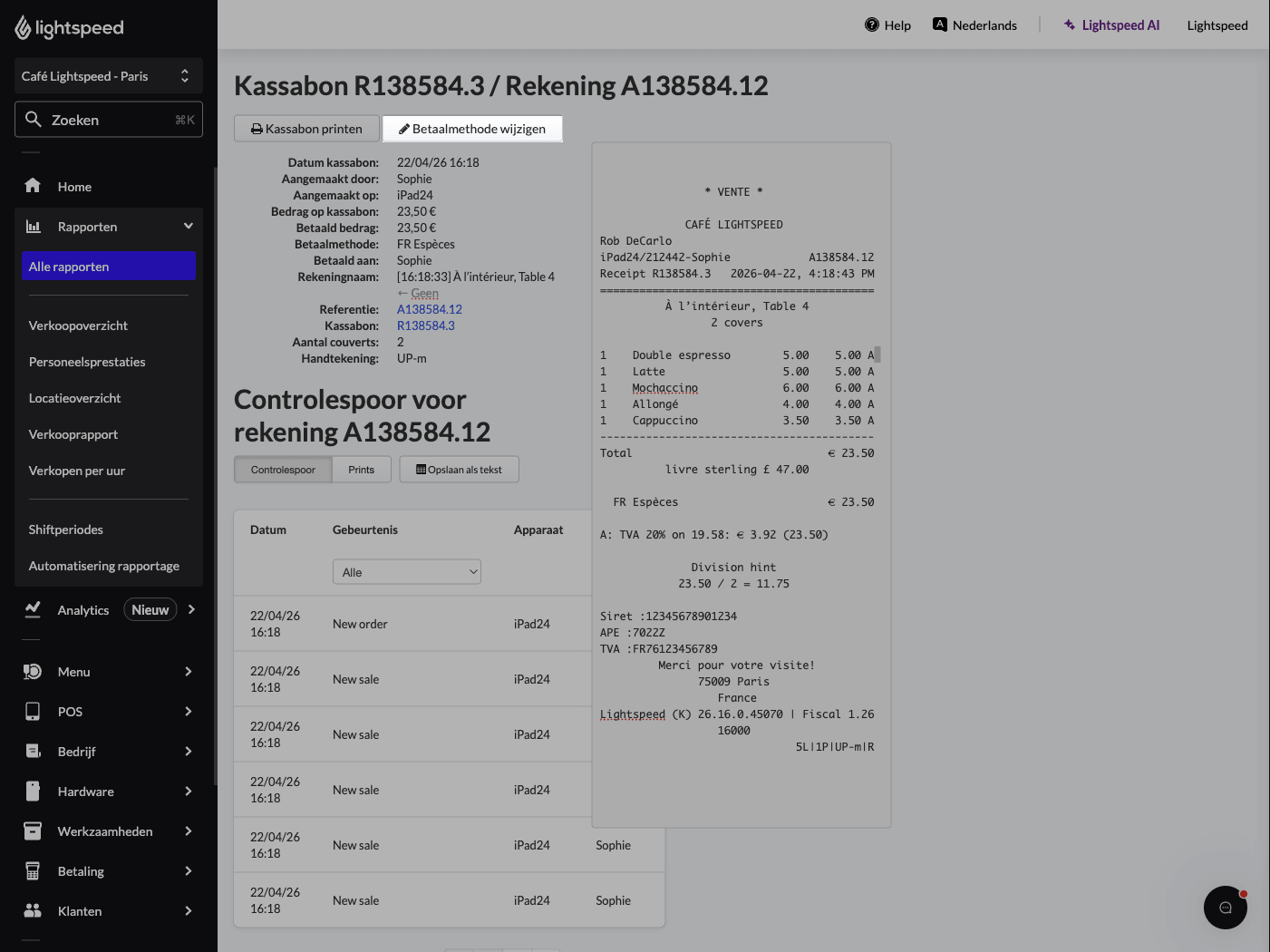
Task: Expand the POS section chevron
Action: coord(189,712)
